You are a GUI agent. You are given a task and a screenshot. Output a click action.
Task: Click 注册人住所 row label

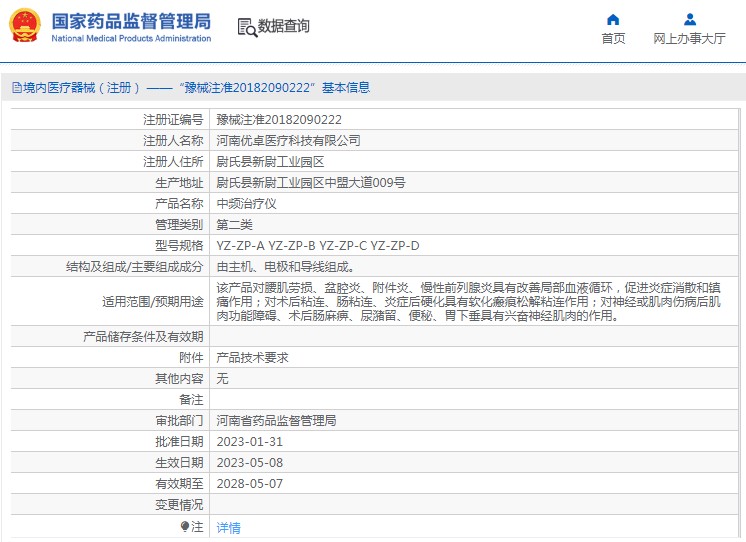173,161
